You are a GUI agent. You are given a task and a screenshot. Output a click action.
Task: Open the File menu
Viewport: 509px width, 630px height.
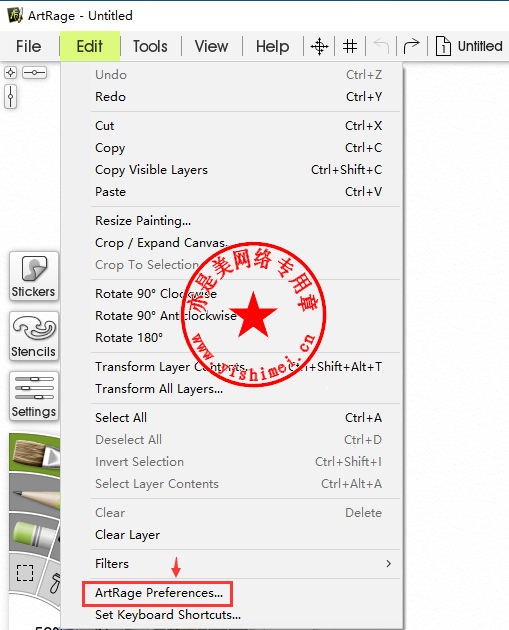click(29, 46)
